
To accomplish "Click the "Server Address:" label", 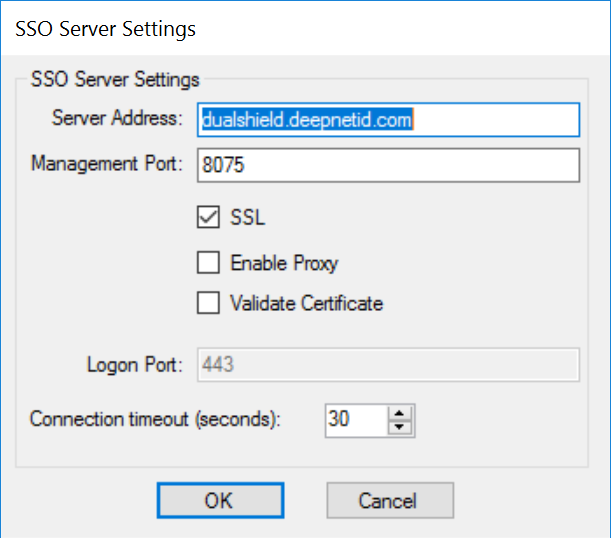I will coord(117,118).
